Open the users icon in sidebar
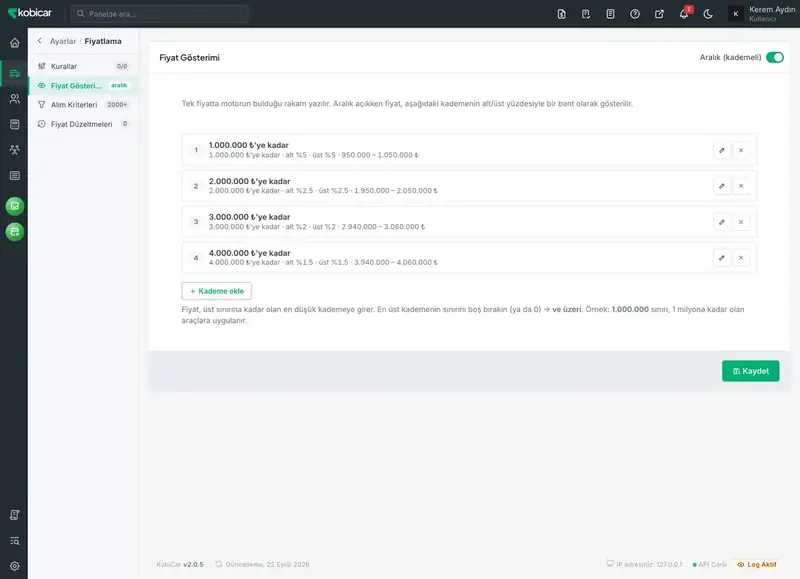 pos(15,99)
